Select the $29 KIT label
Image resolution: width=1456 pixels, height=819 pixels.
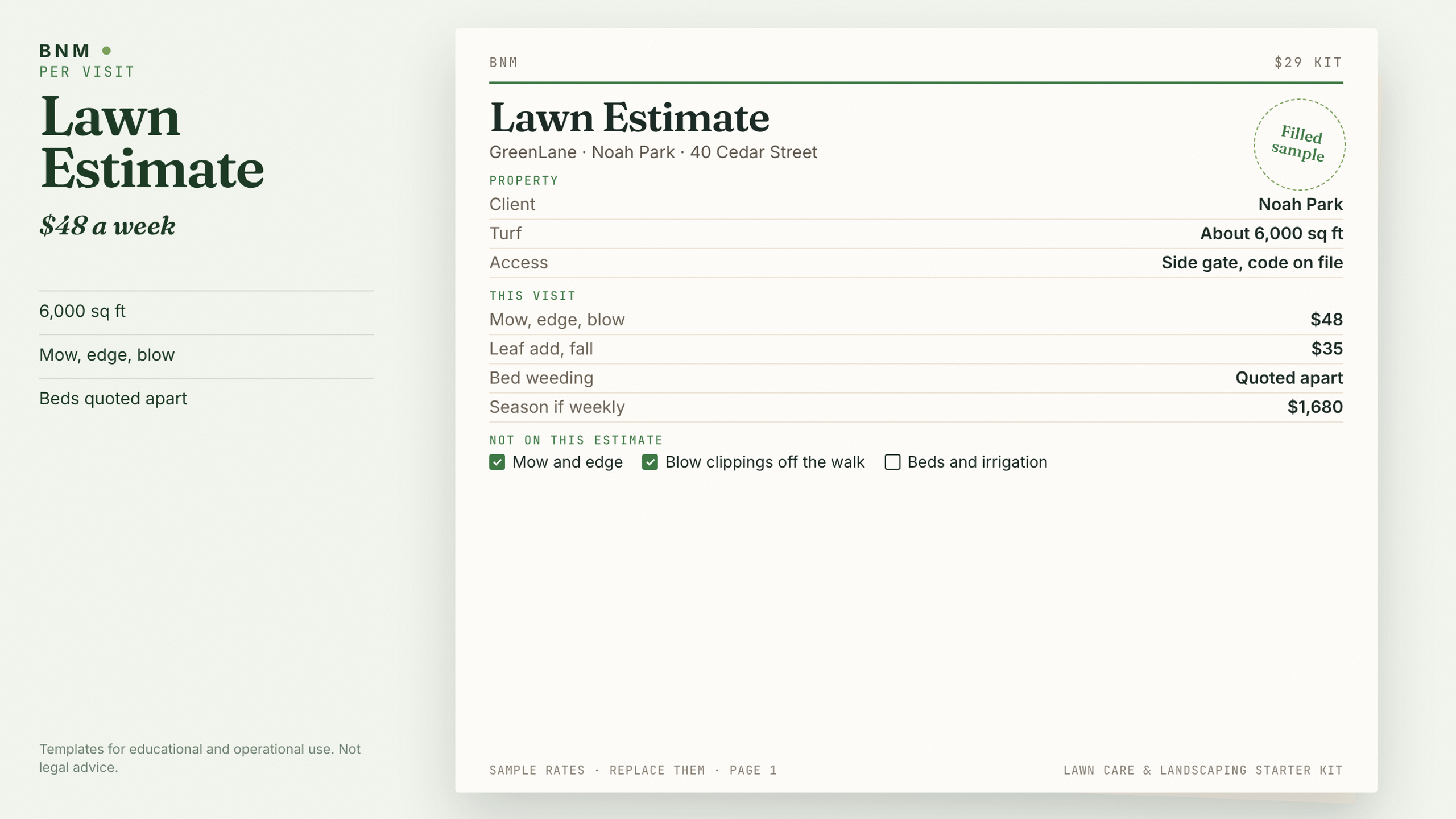[x=1308, y=62]
